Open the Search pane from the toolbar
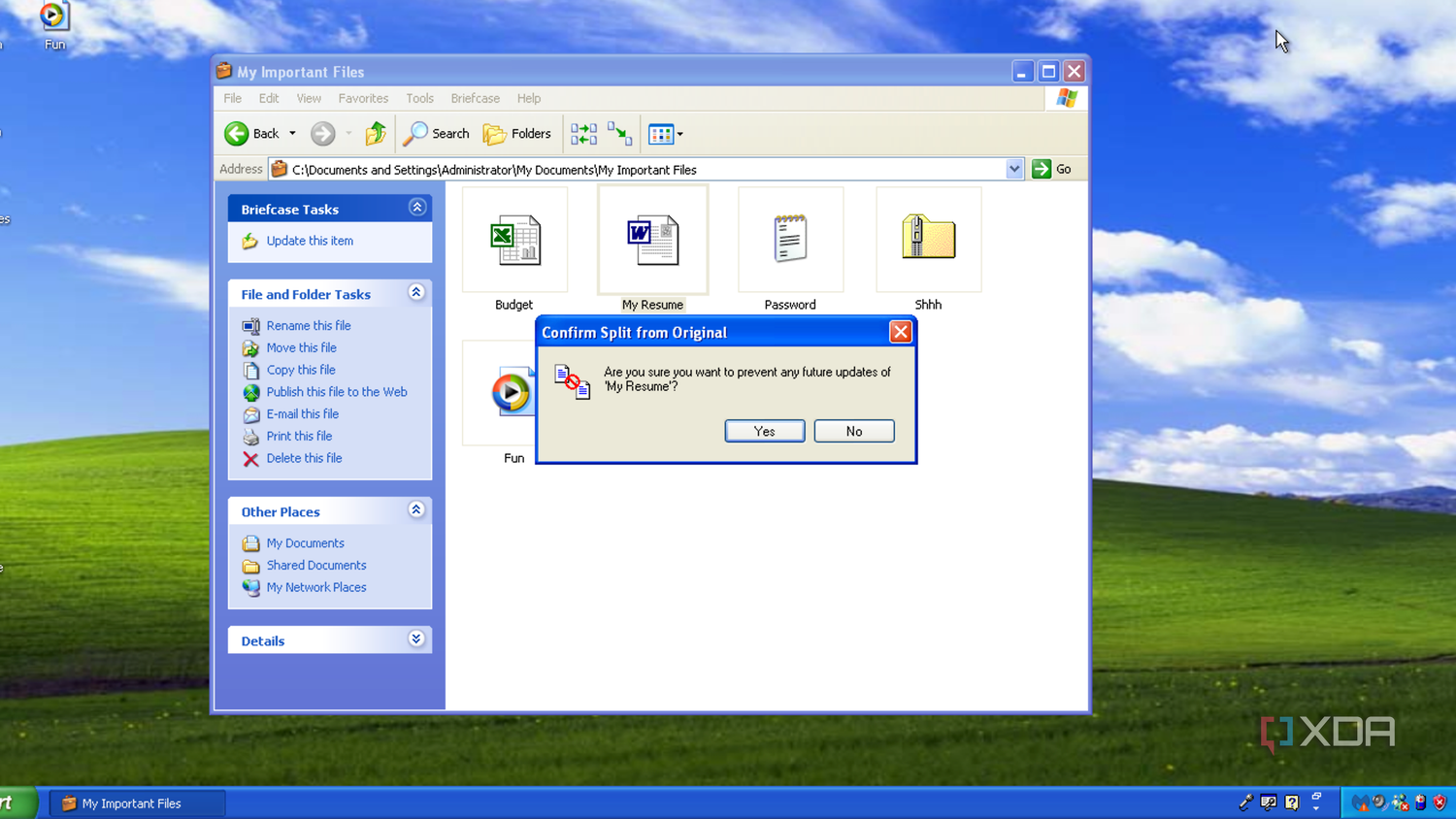This screenshot has height=819, width=1456. [436, 133]
